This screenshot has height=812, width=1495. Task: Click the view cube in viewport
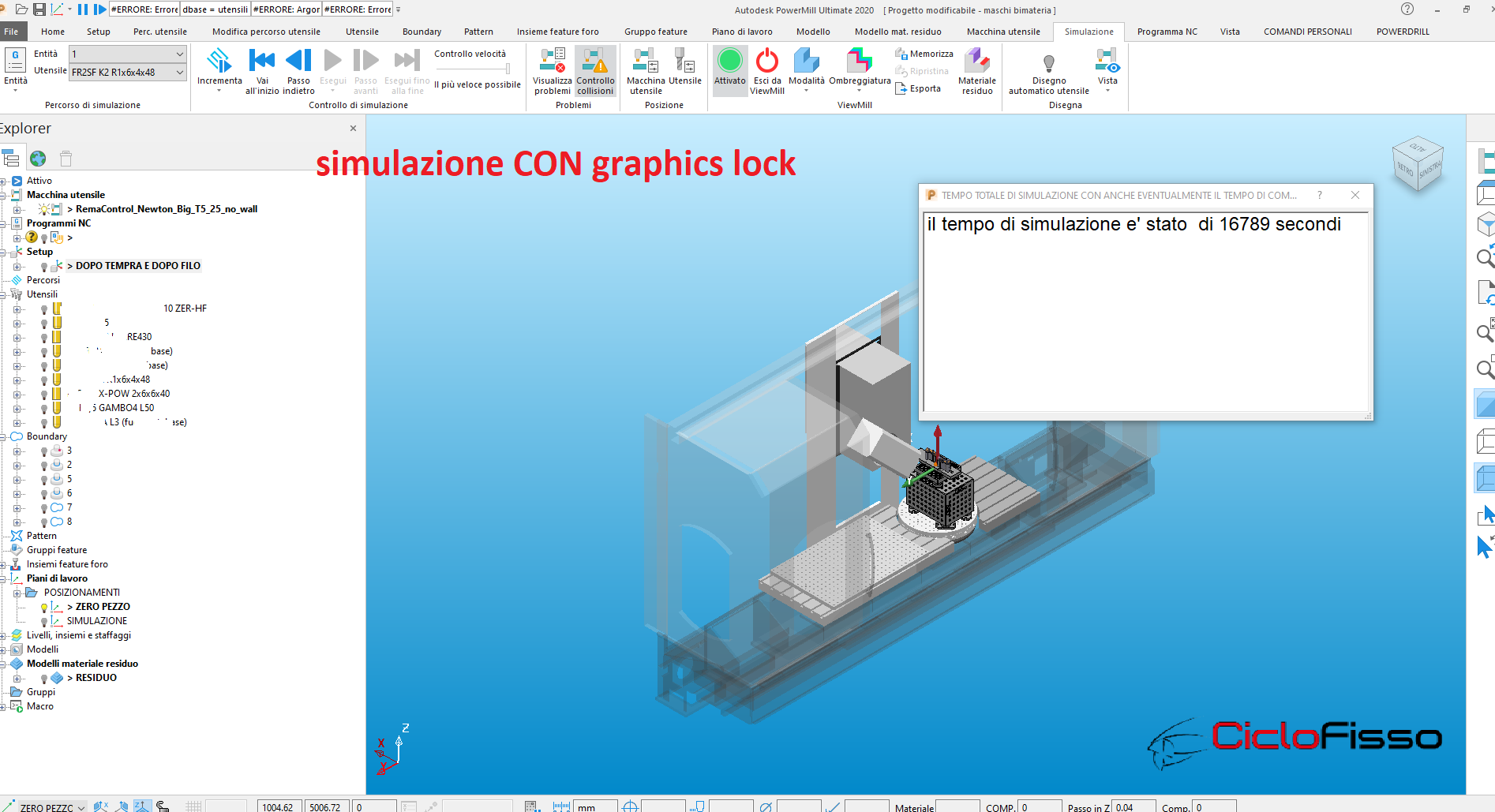(1418, 163)
